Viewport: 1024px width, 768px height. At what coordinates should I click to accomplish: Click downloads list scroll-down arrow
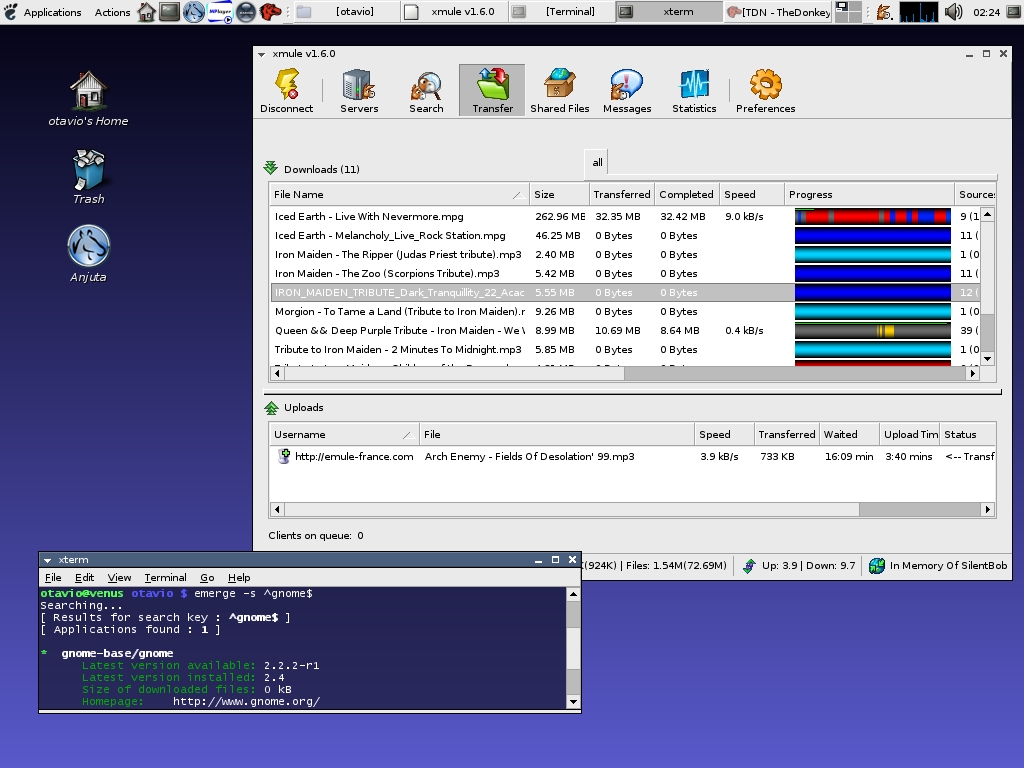[x=987, y=359]
